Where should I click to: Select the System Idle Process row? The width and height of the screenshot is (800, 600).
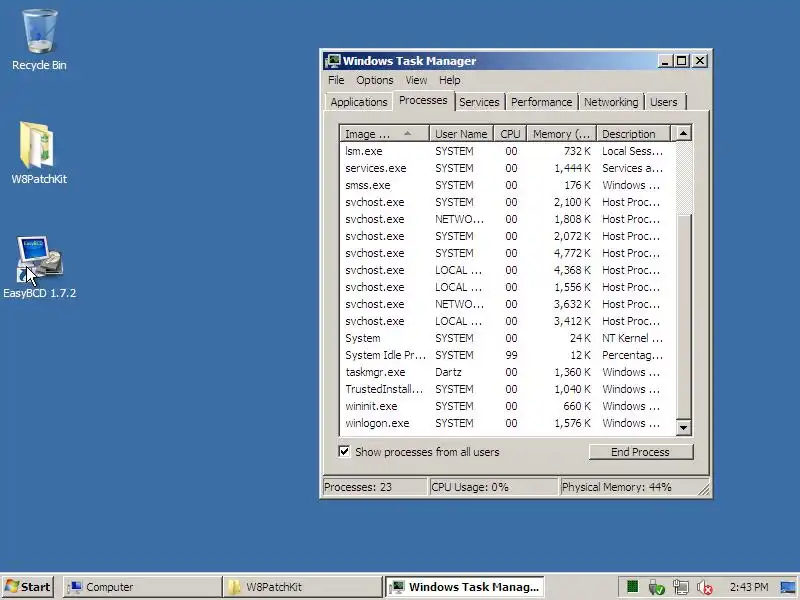tap(507, 355)
